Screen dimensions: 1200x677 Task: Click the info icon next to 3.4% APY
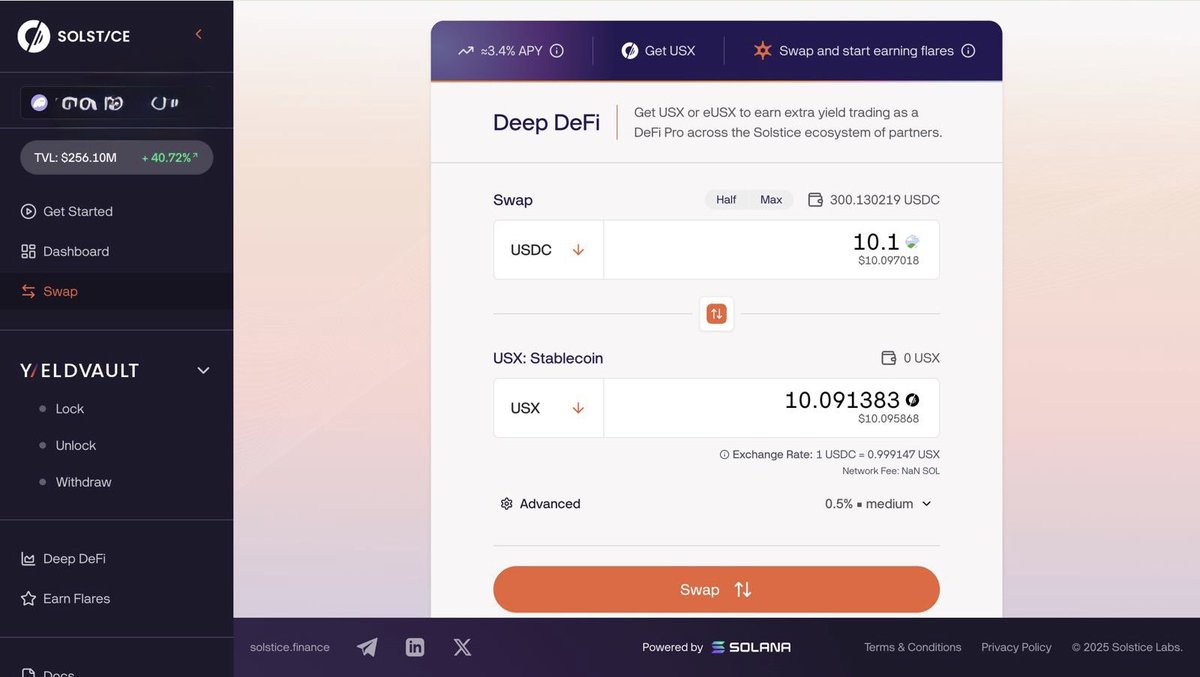click(x=557, y=50)
